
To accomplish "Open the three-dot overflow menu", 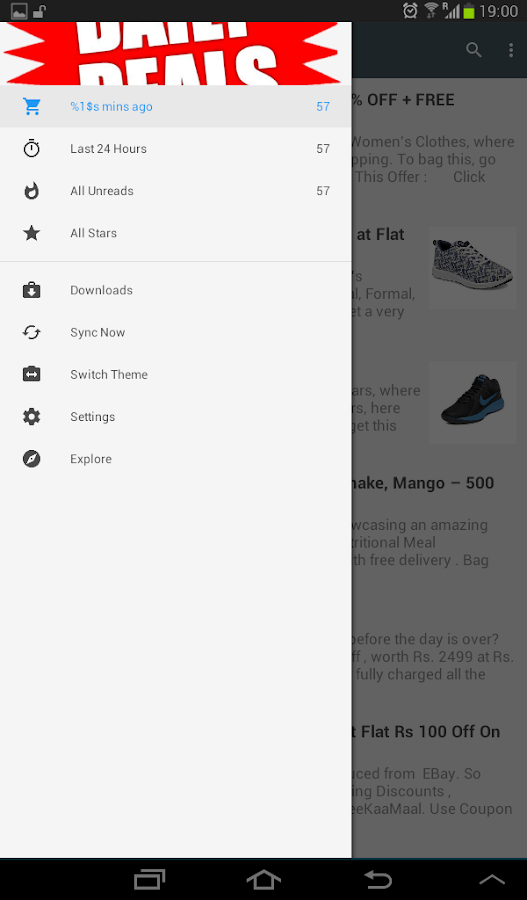I will [x=510, y=50].
